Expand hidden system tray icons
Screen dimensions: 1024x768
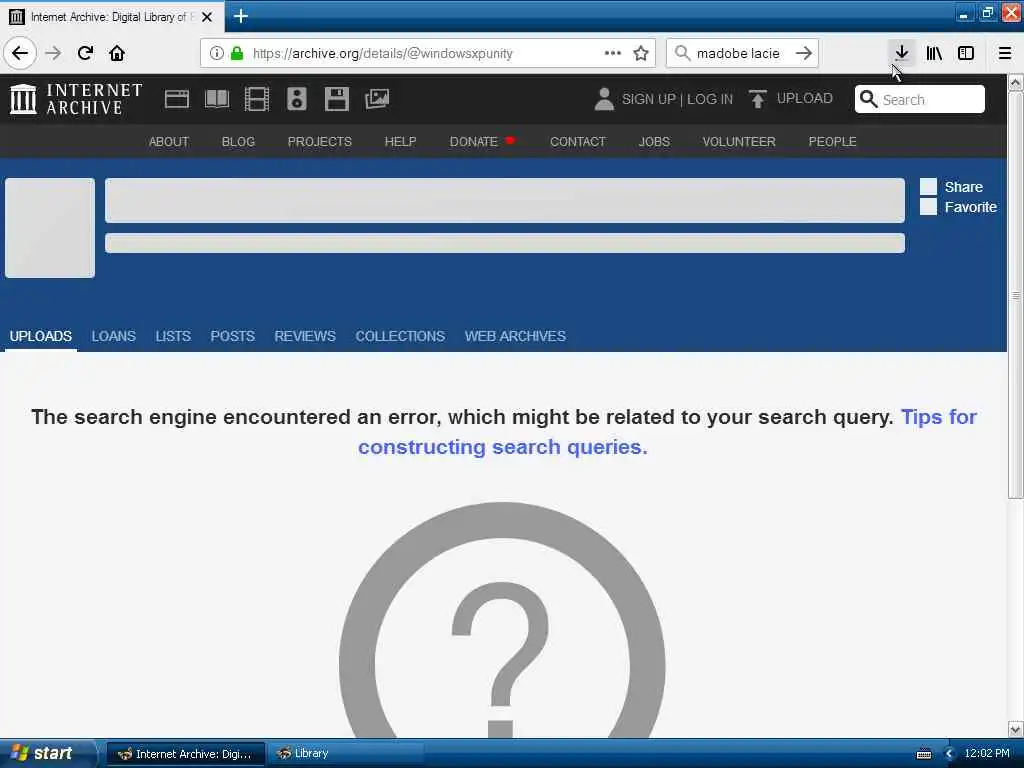pos(950,754)
